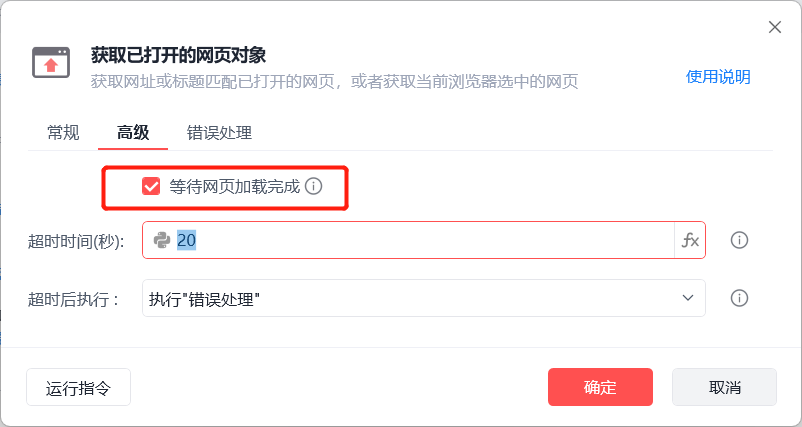802x427 pixels.
Task: Select the 高级 tab
Action: (x=133, y=132)
